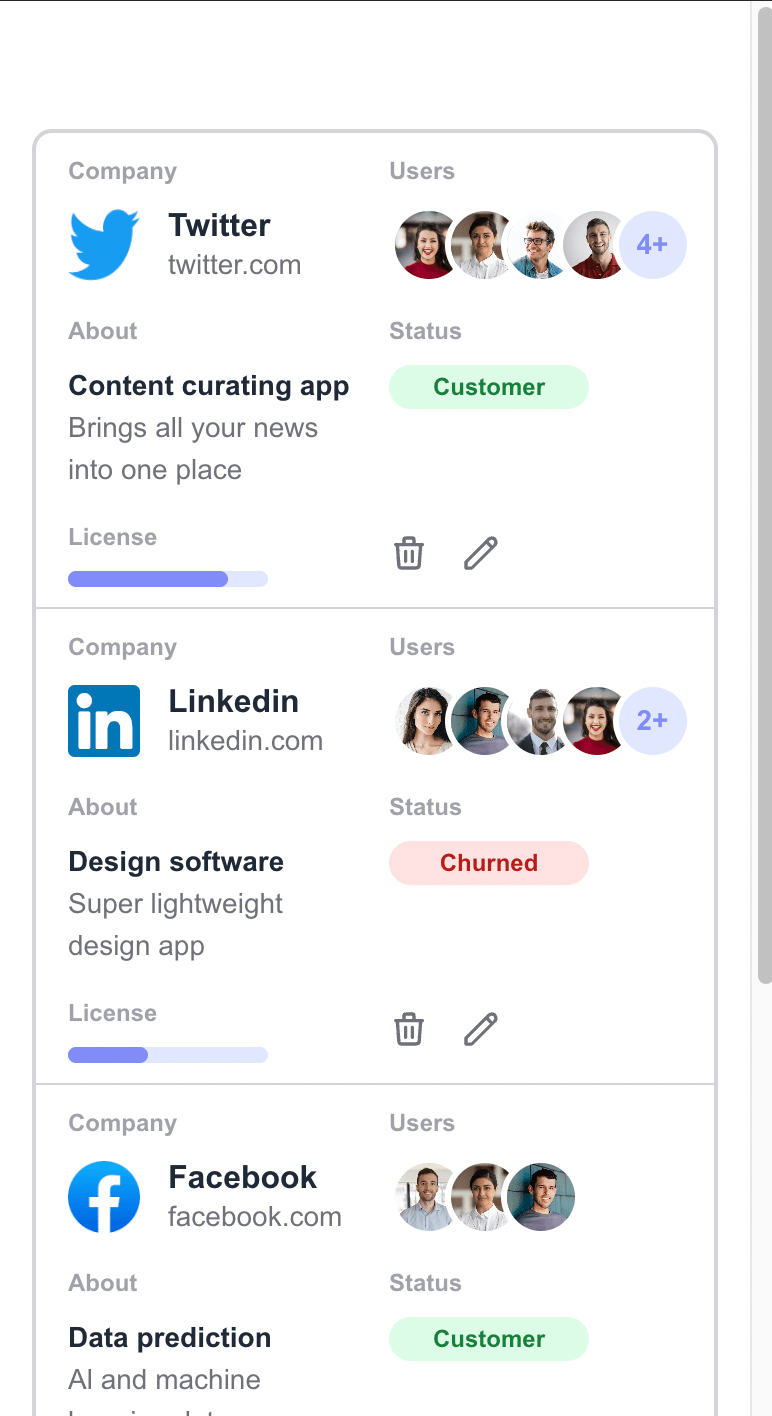This screenshot has height=1416, width=772.
Task: Click the Twitter license progress bar
Action: point(168,579)
